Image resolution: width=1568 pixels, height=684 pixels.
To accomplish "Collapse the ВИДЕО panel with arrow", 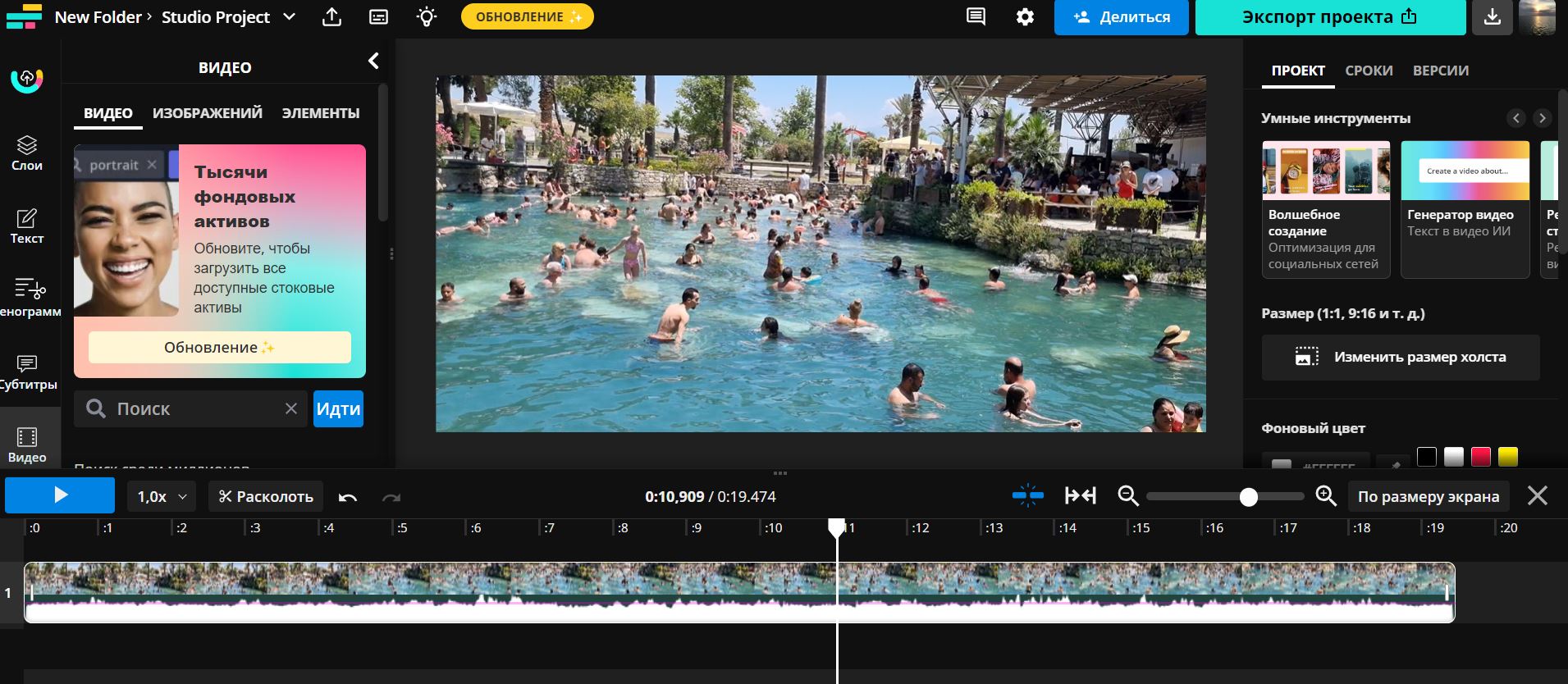I will click(x=373, y=60).
